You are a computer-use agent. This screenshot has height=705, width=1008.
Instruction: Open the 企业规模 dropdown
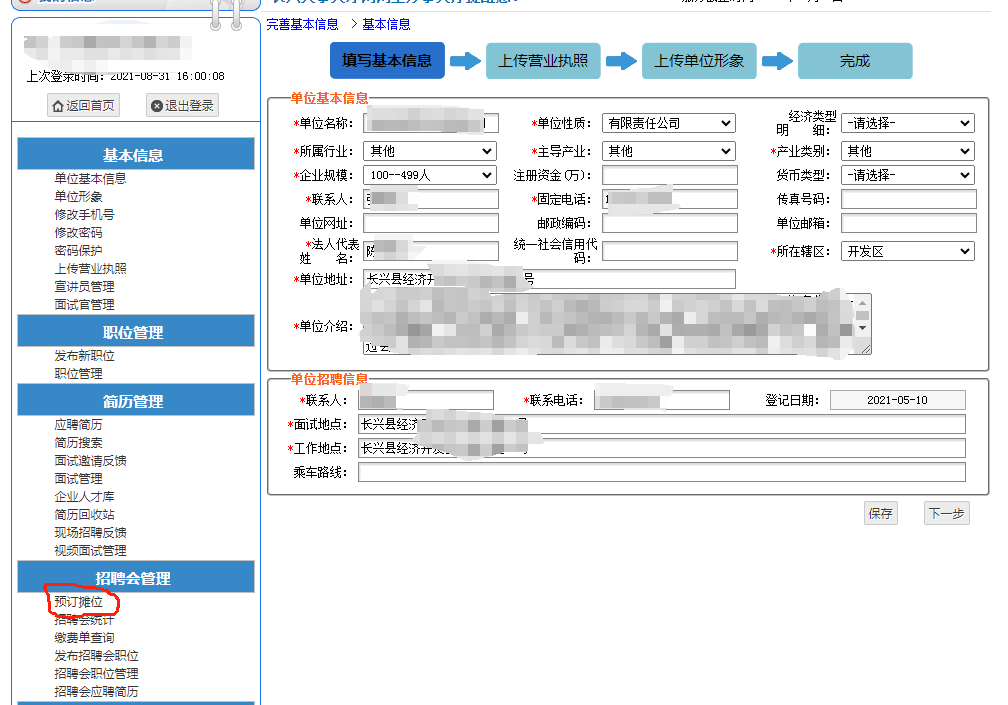point(430,175)
